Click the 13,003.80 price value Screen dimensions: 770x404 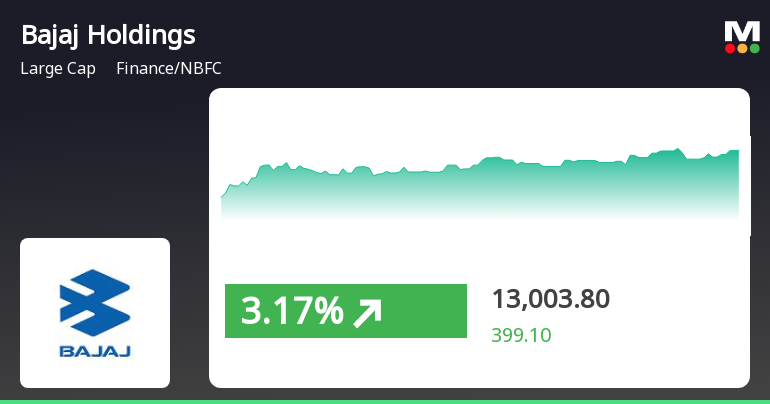551,298
